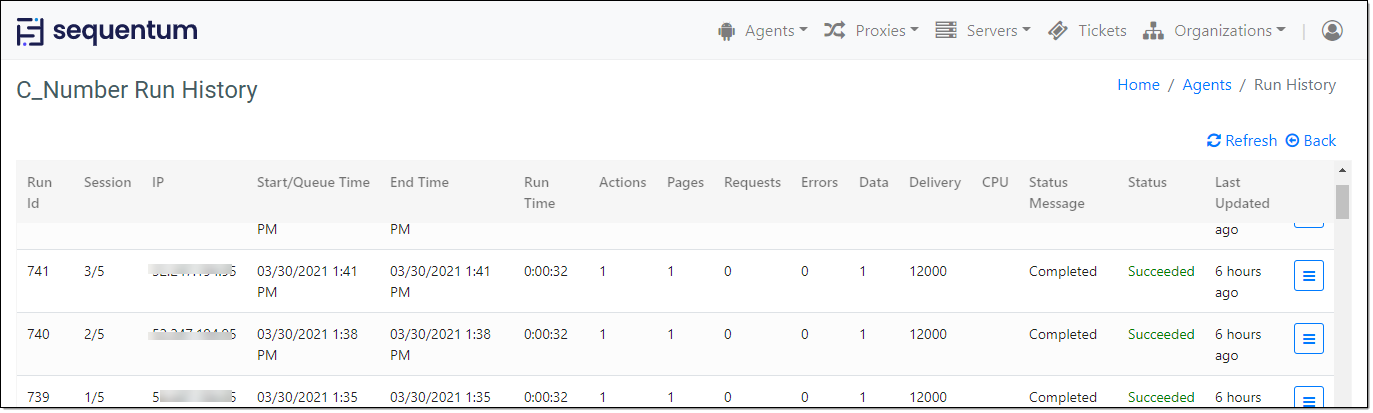Click the Servers rack icon
Screen dimensions: 1373x413
tap(945, 31)
